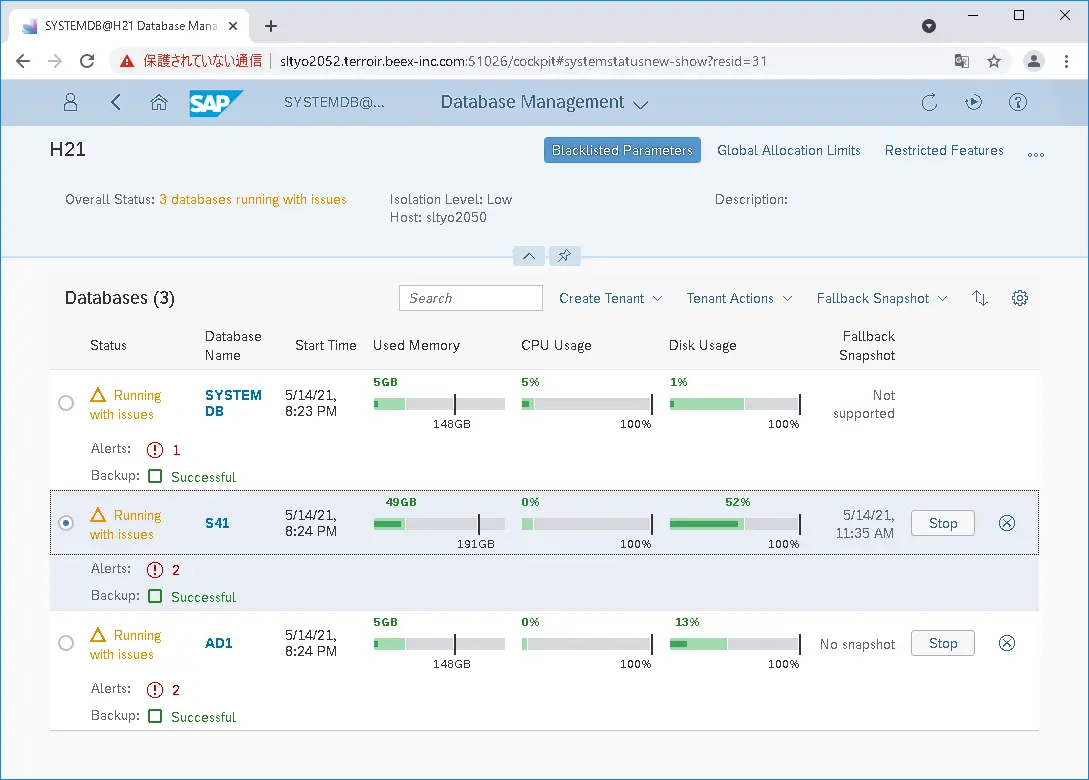1089x780 pixels.
Task: Click the backup status icon for S41
Action: point(156,597)
